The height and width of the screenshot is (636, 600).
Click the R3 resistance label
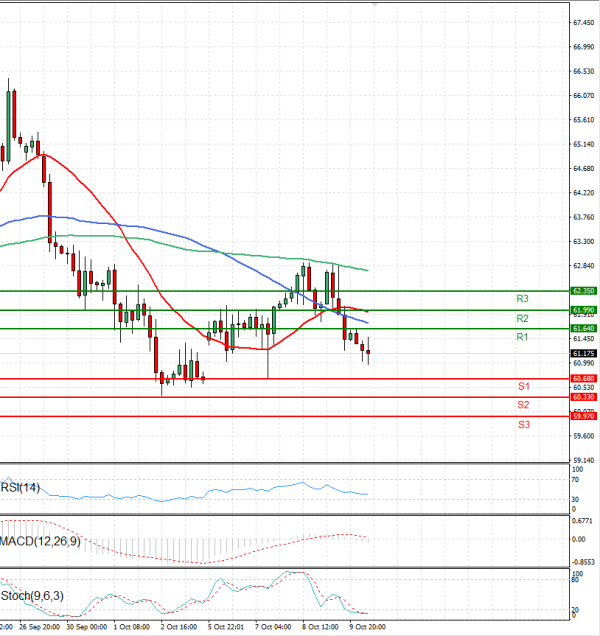pyautogui.click(x=522, y=299)
